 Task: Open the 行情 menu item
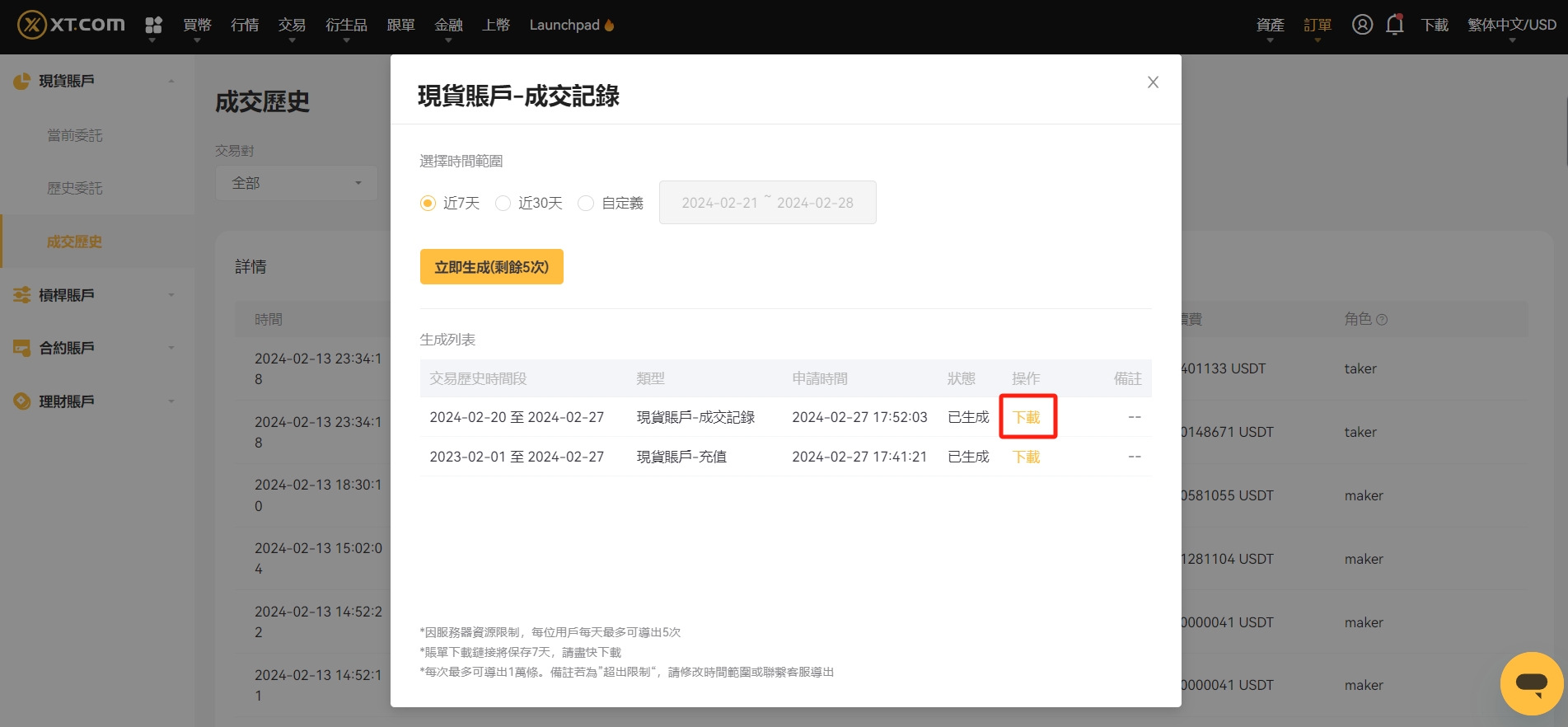coord(245,25)
